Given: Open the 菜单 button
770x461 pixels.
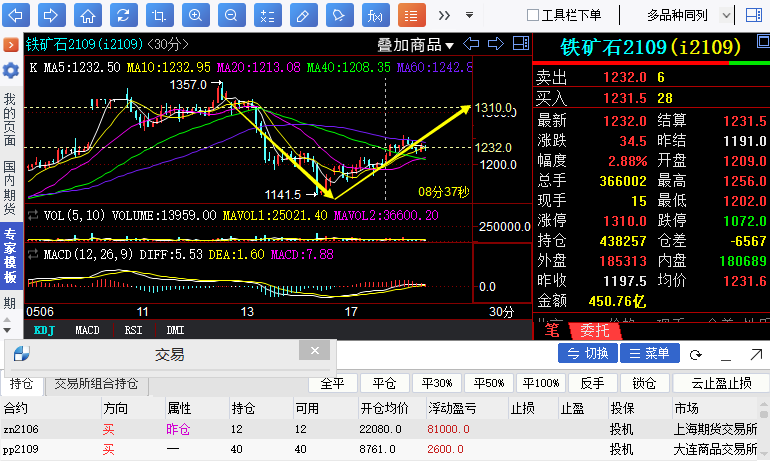Looking at the screenshot, I should coord(650,353).
